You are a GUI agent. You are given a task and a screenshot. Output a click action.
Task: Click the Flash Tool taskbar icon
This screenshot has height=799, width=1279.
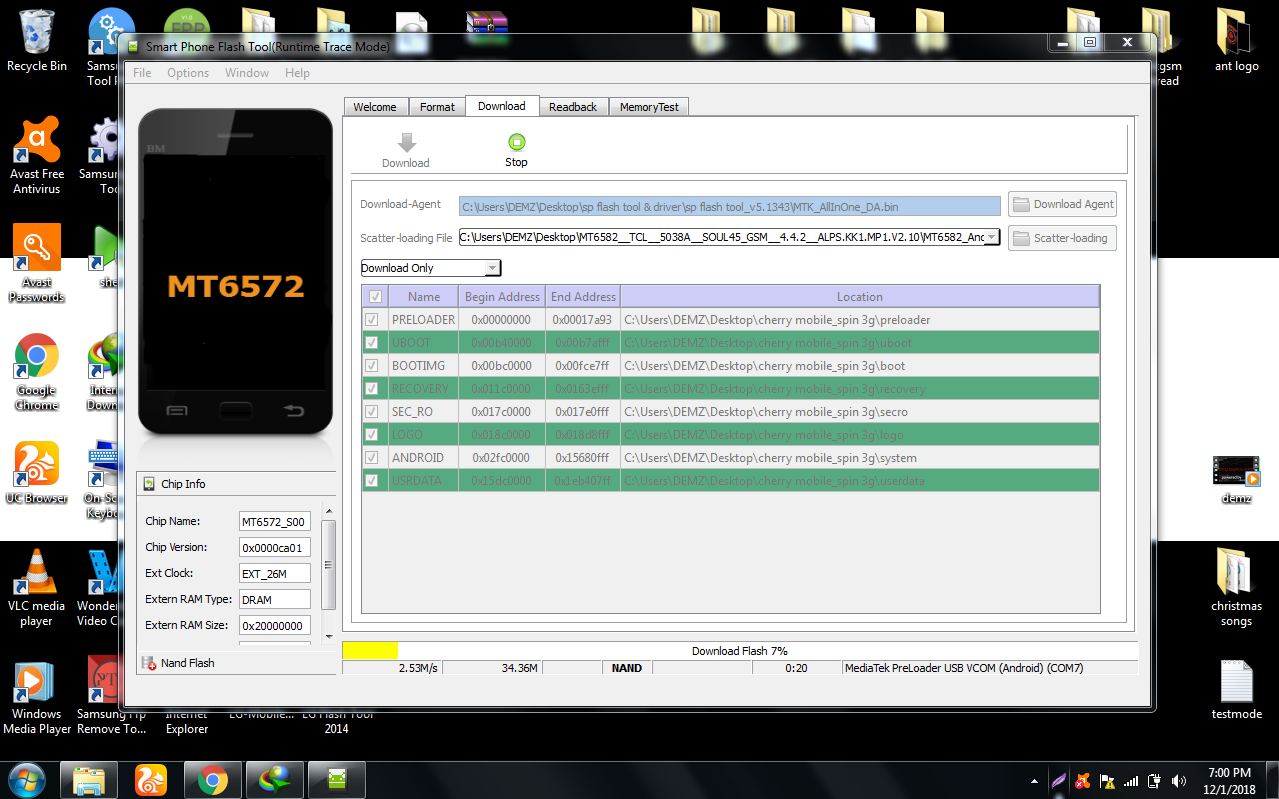pyautogui.click(x=336, y=779)
